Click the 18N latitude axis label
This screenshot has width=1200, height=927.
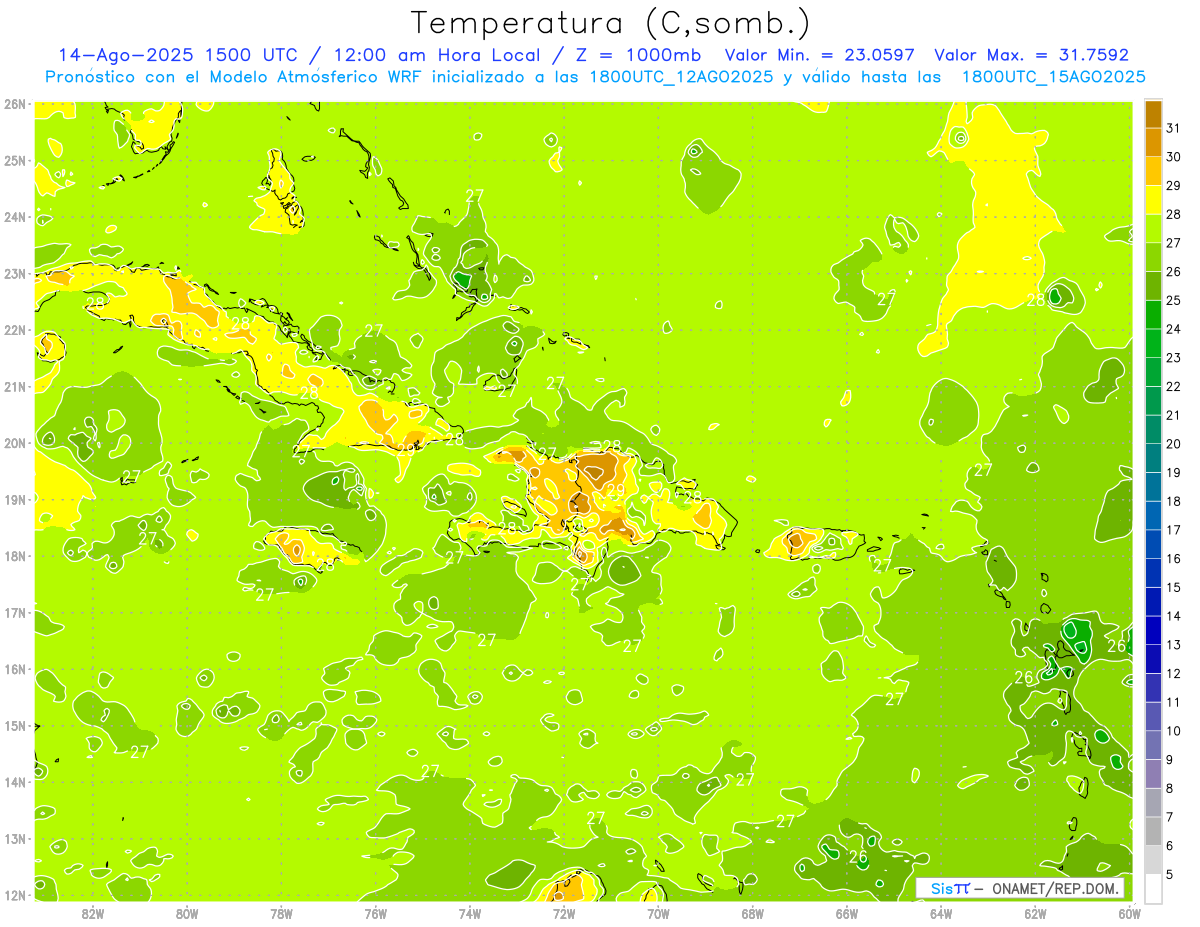pos(14,556)
